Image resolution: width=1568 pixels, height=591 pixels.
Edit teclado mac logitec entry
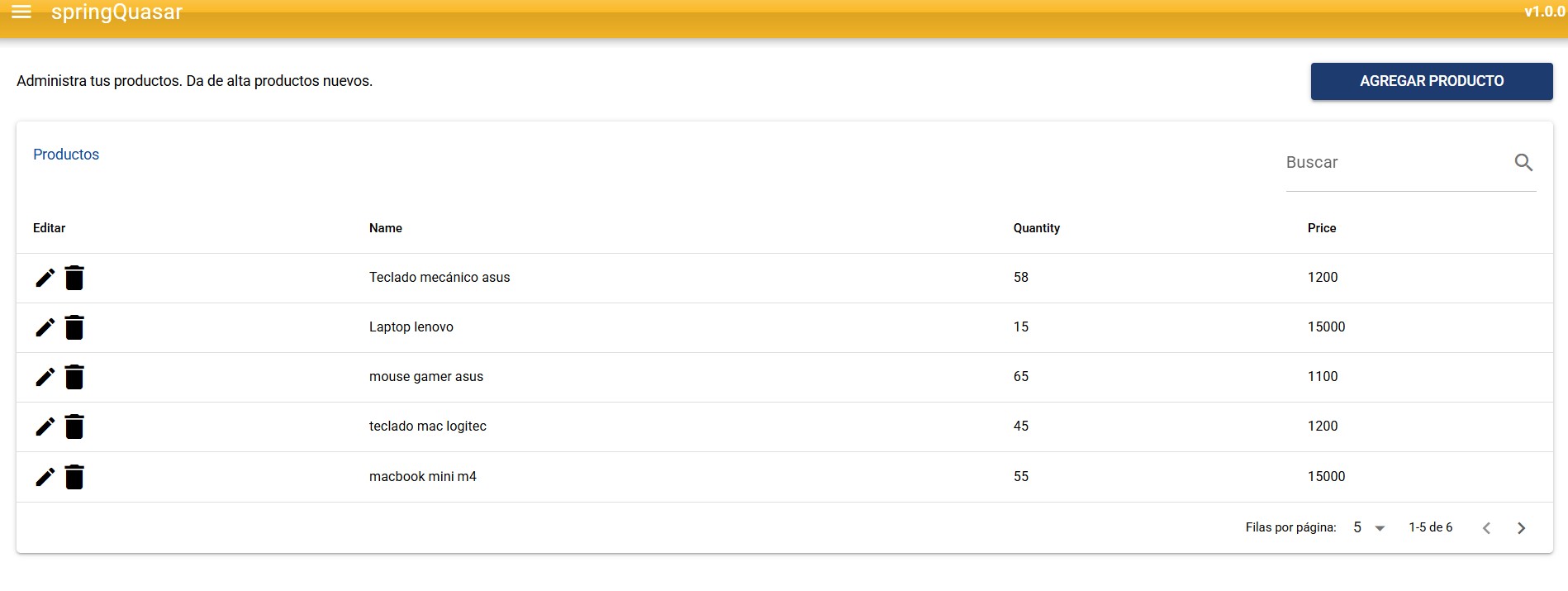(x=45, y=427)
